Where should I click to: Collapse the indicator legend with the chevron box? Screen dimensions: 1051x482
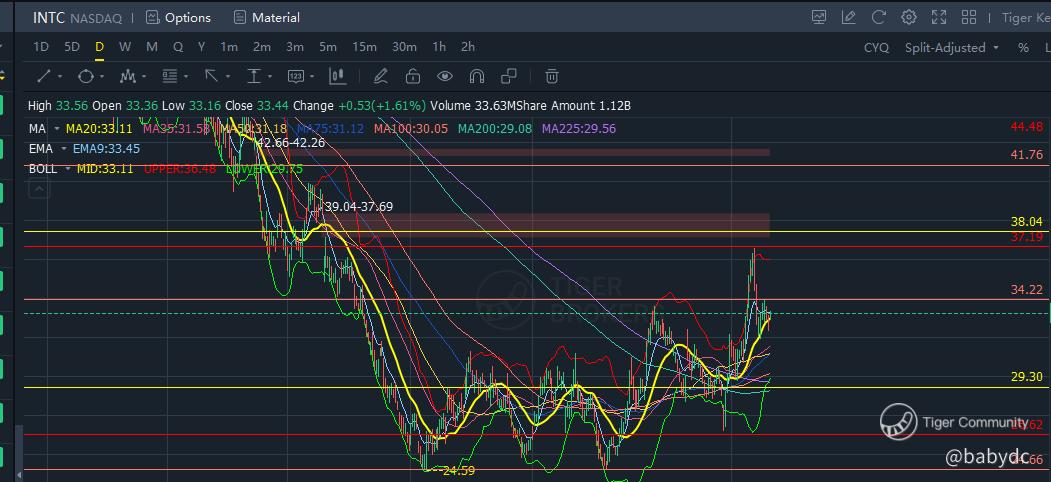[x=40, y=190]
